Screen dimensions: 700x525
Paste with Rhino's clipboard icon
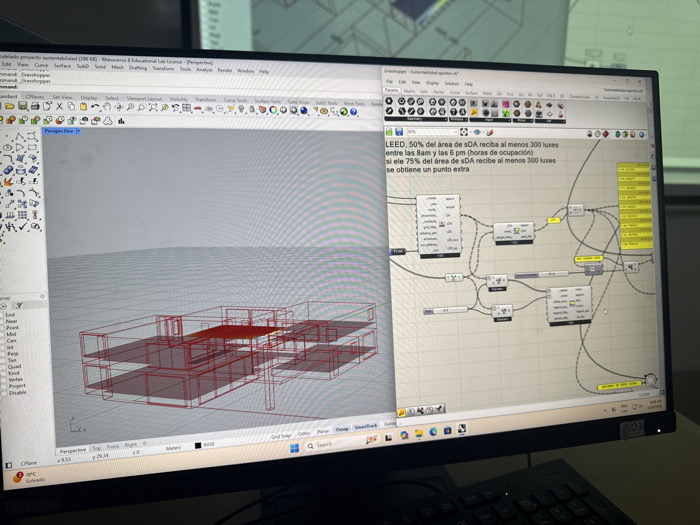[x=83, y=107]
